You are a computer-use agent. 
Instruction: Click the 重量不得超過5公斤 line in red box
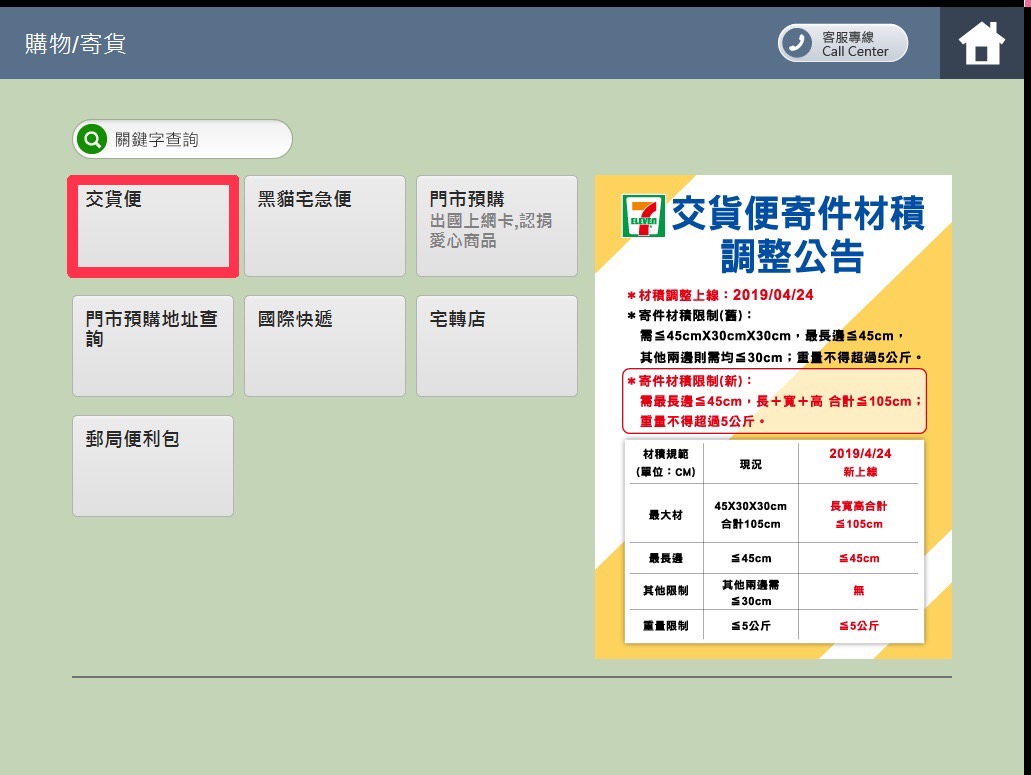point(702,421)
